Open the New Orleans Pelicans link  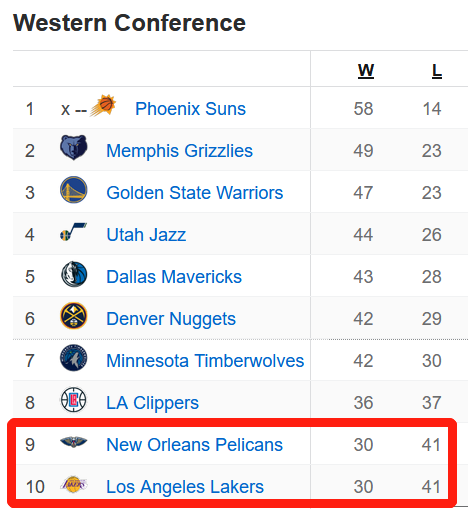point(194,445)
